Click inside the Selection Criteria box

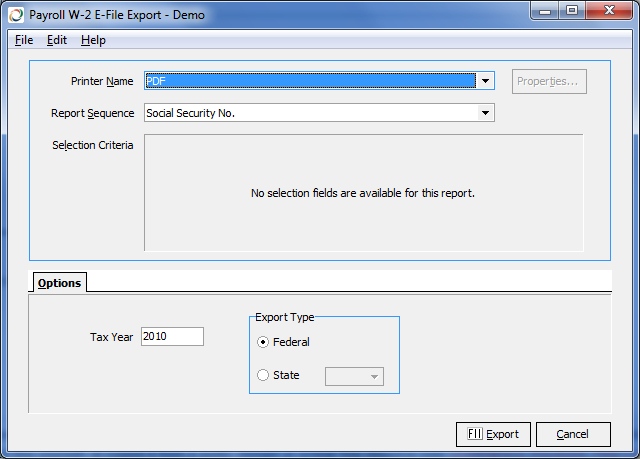coord(362,193)
